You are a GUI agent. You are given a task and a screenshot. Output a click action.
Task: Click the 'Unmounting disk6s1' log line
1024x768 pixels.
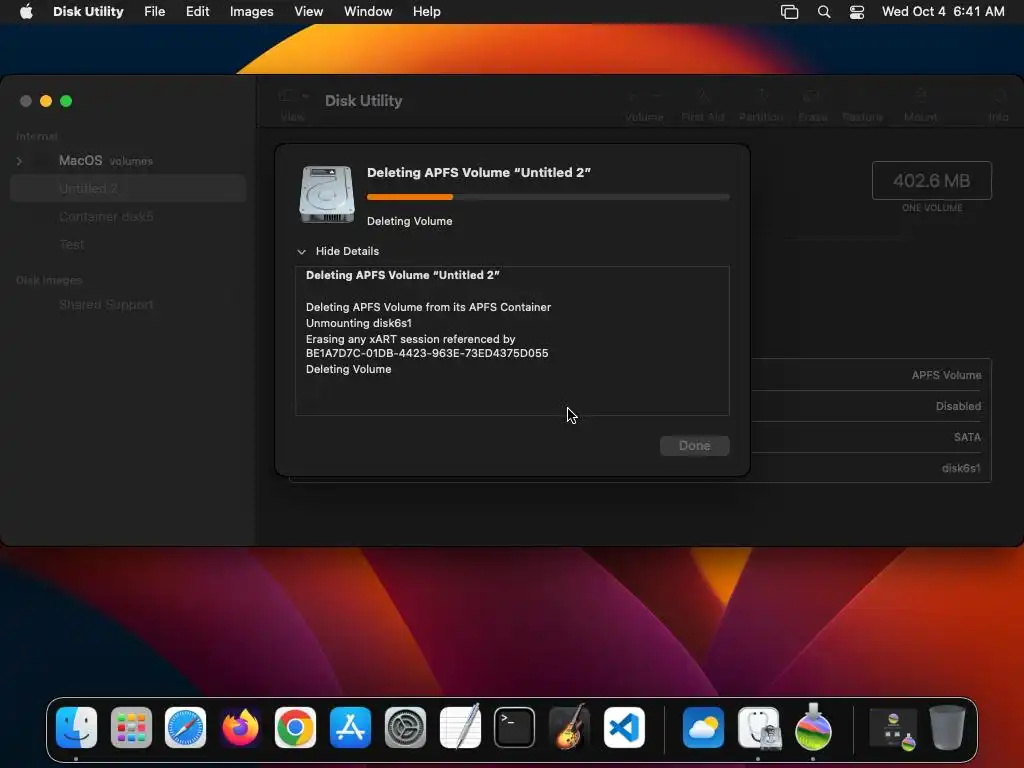pos(359,323)
